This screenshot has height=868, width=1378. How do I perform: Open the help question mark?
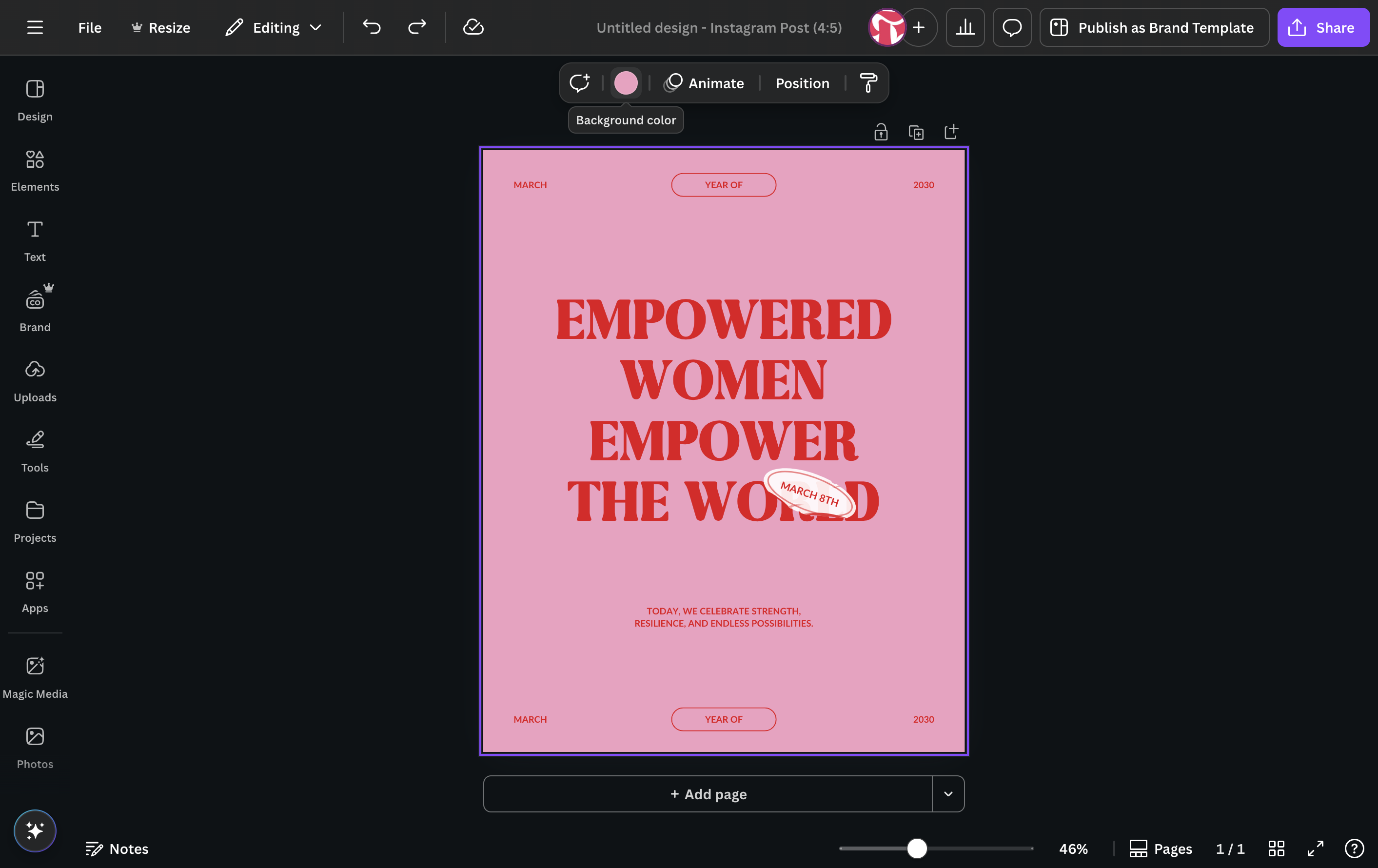click(x=1355, y=848)
